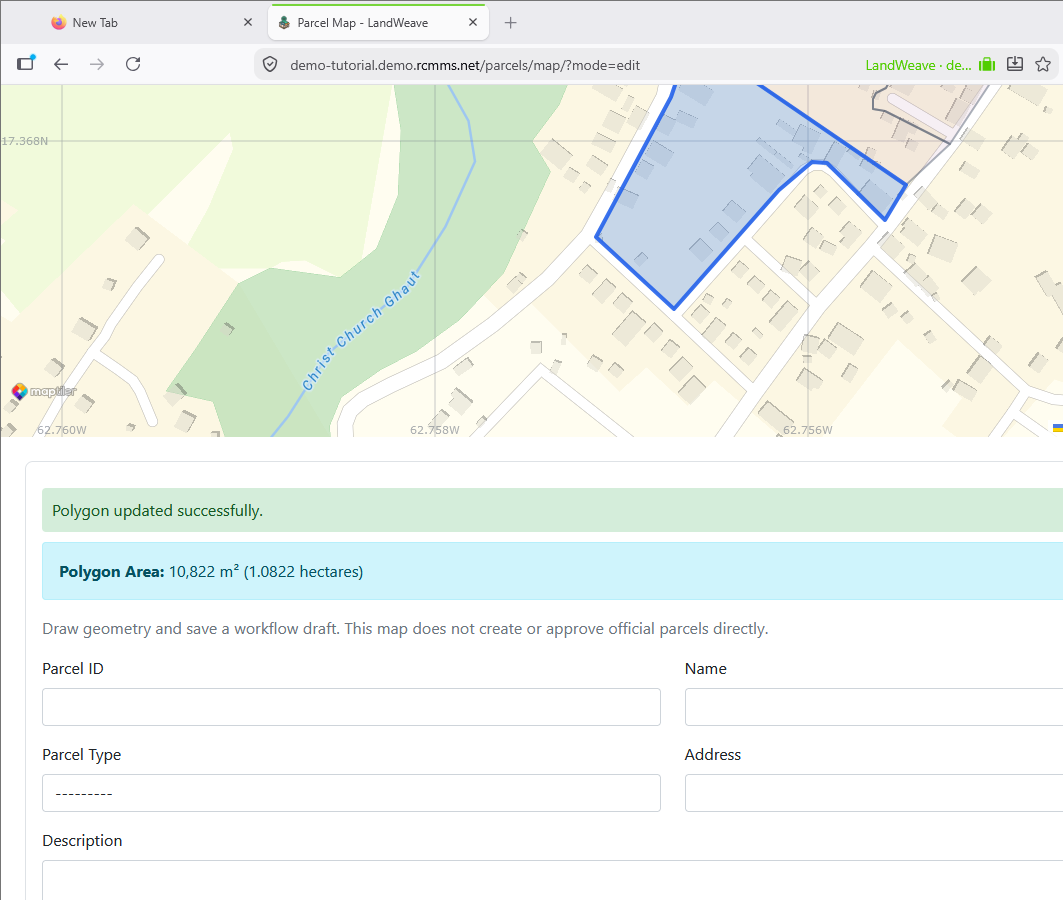The width and height of the screenshot is (1063, 900).
Task: Bookmark this page with the star icon
Action: (x=1043, y=64)
